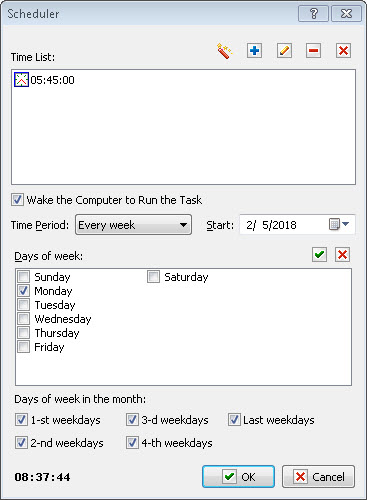Uncheck the Monday checkbox
Screen dimensions: 367x500
(24, 291)
